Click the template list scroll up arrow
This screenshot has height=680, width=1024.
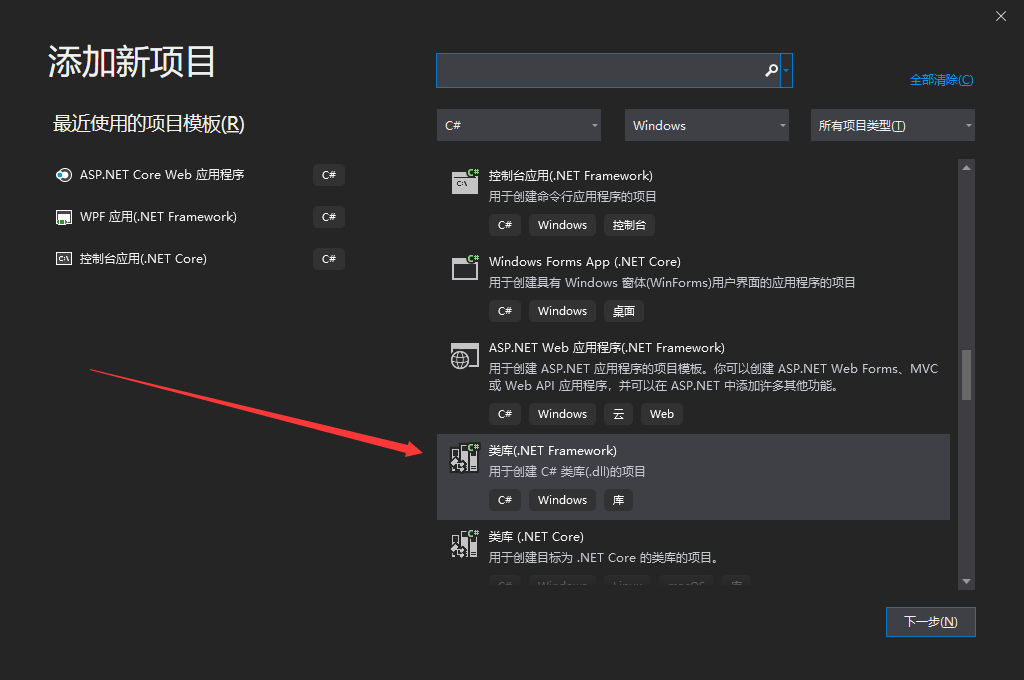[967, 168]
